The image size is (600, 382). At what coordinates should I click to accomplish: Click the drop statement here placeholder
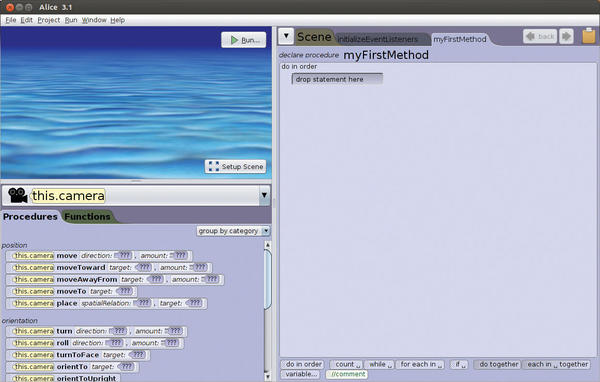pyautogui.click(x=337, y=79)
